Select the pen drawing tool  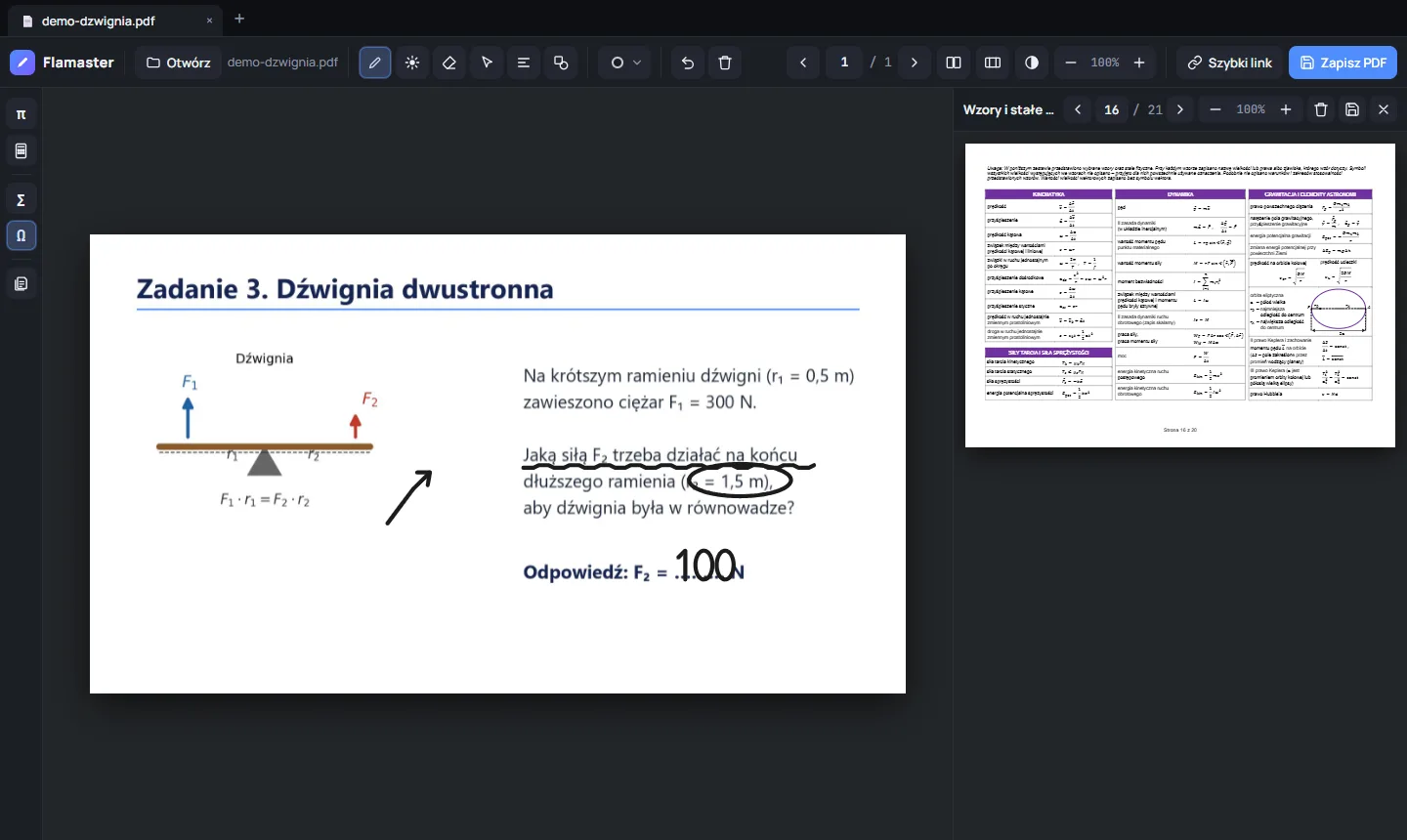[x=375, y=63]
